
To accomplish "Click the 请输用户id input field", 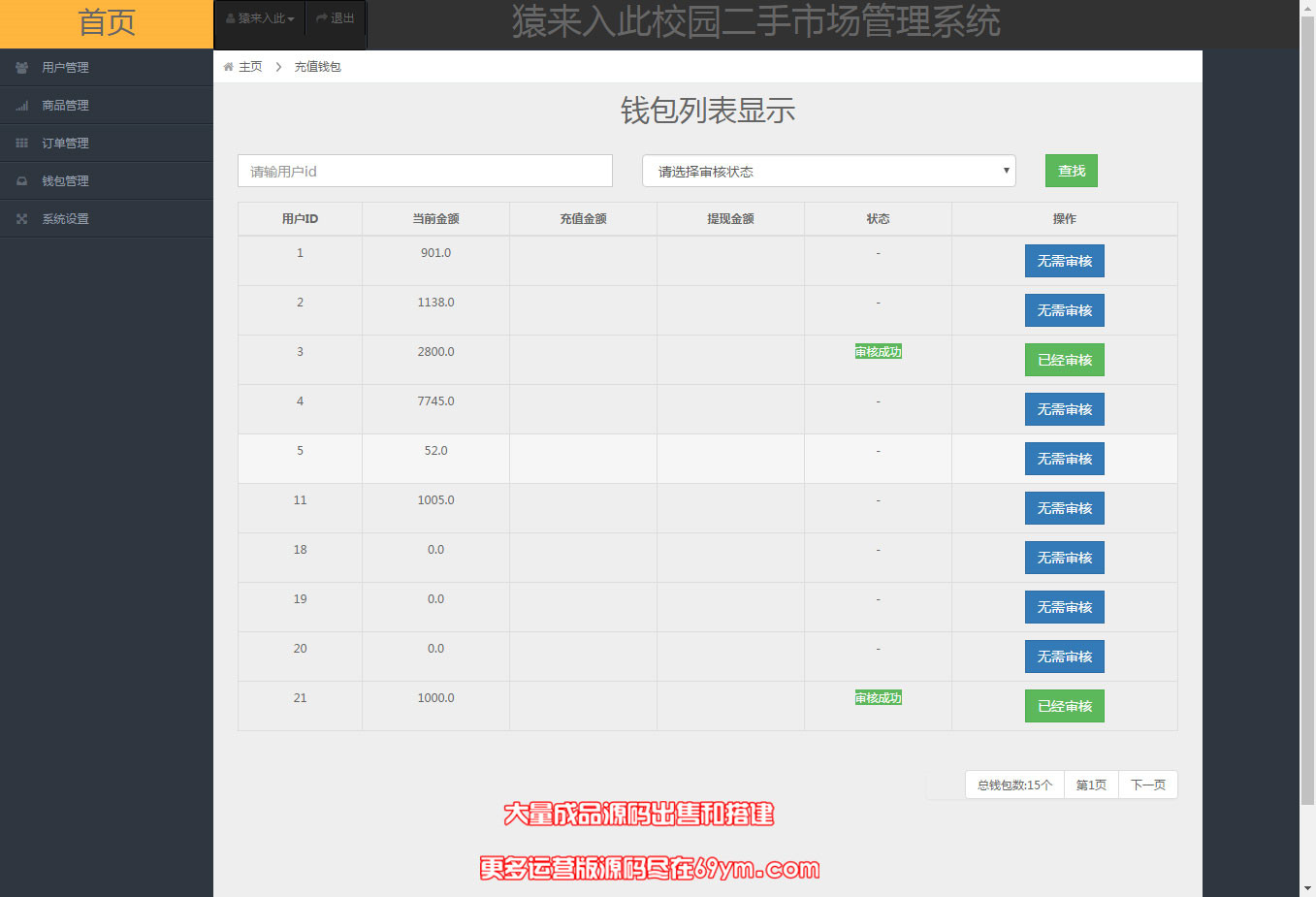I will [425, 172].
